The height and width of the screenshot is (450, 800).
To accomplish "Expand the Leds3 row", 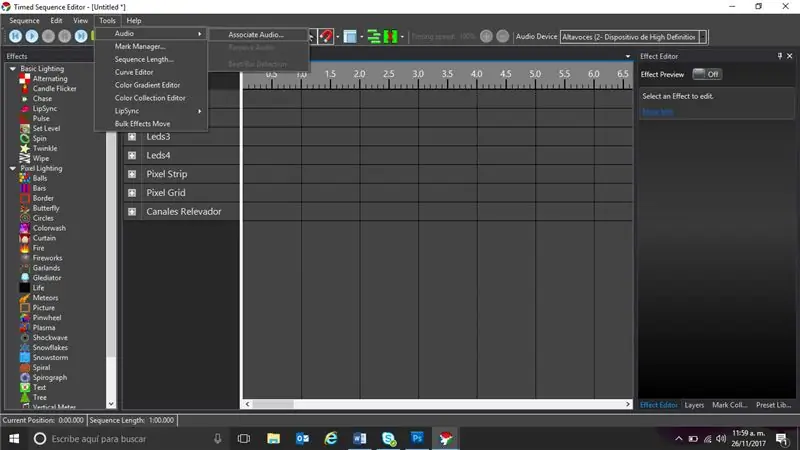I will click(132, 137).
